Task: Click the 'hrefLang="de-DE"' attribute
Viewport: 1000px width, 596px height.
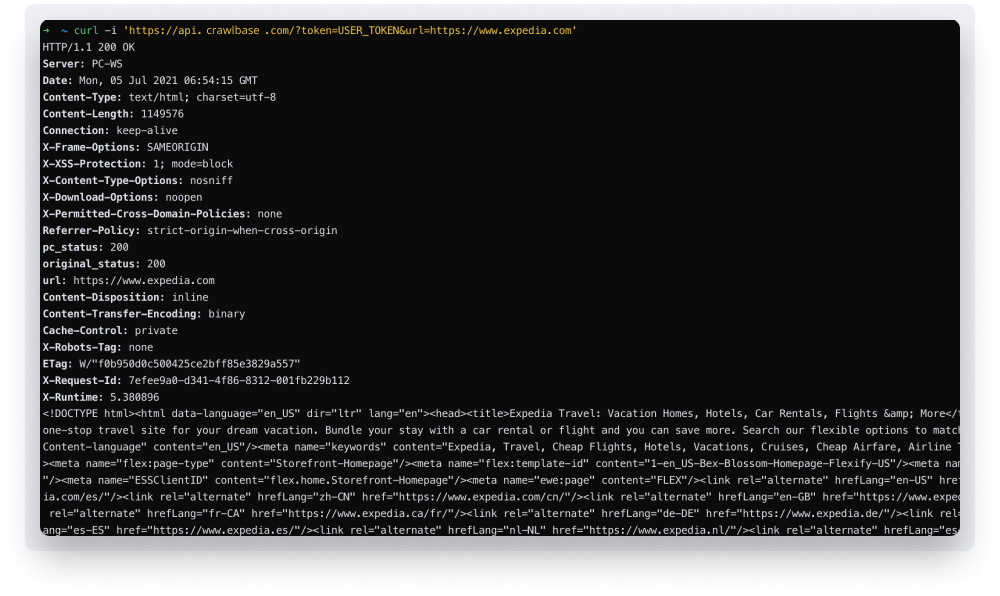Action: click(651, 513)
